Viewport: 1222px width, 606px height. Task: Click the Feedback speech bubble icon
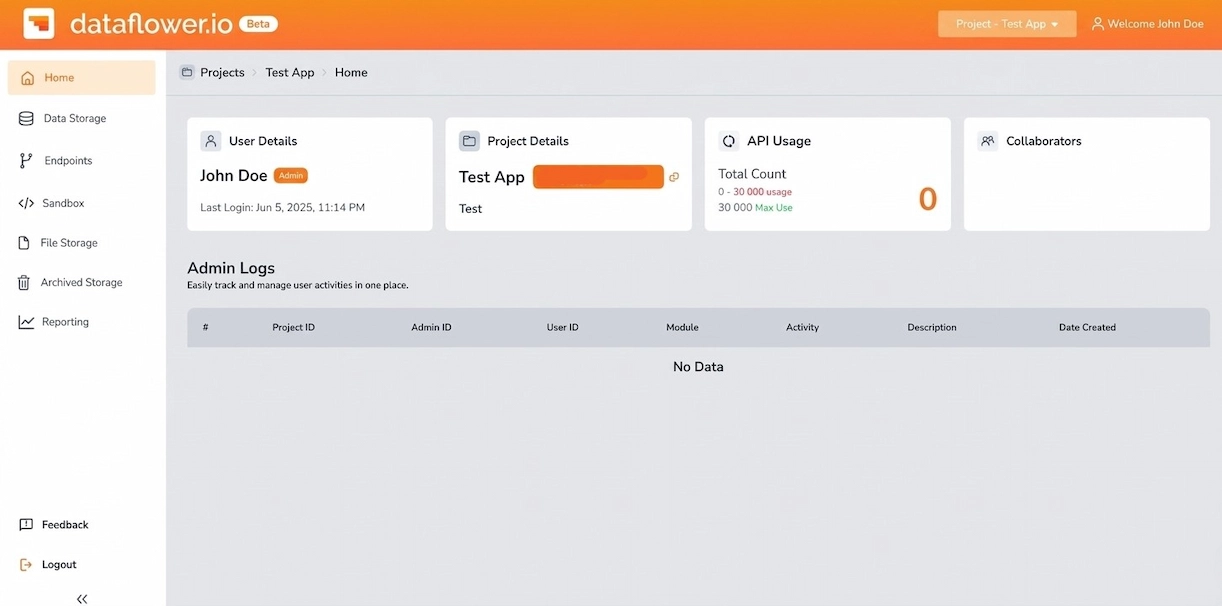pyautogui.click(x=26, y=525)
